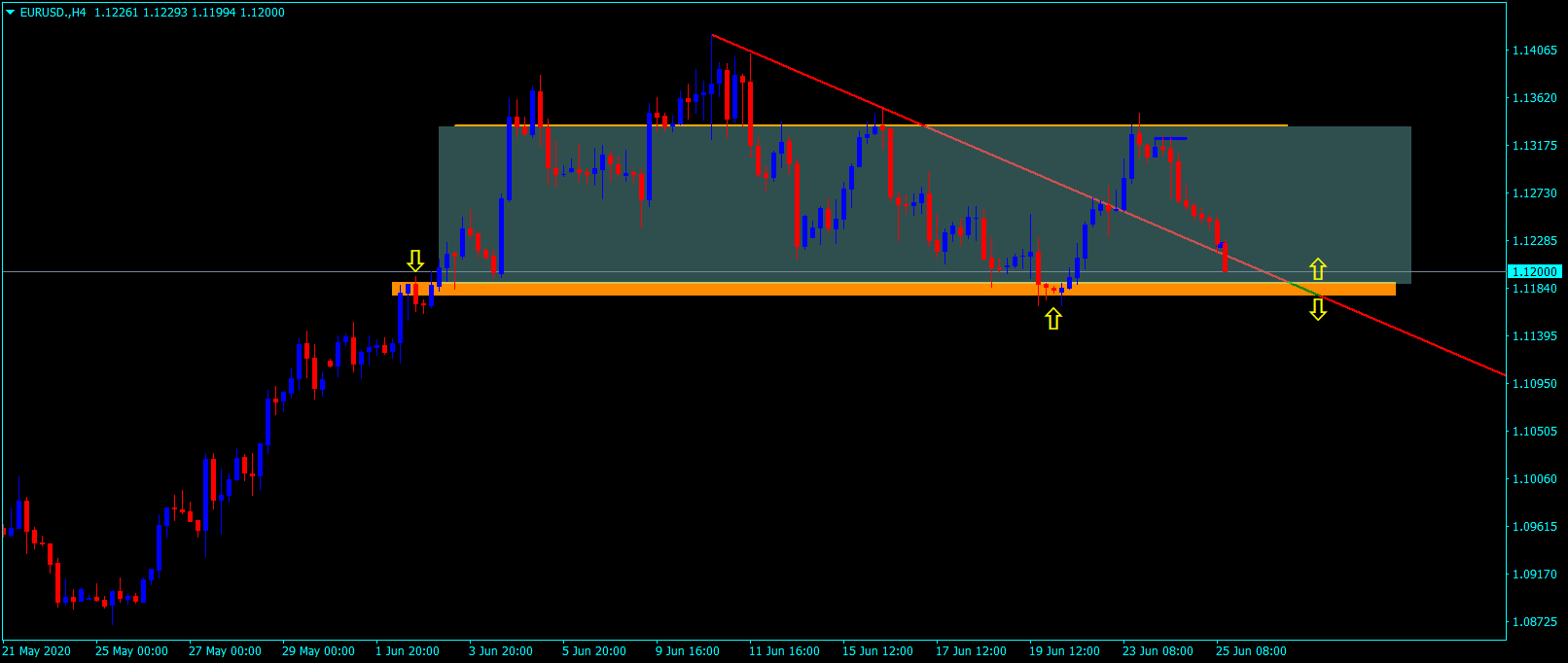
Task: Select the orange support zone rectangle
Action: point(893,289)
